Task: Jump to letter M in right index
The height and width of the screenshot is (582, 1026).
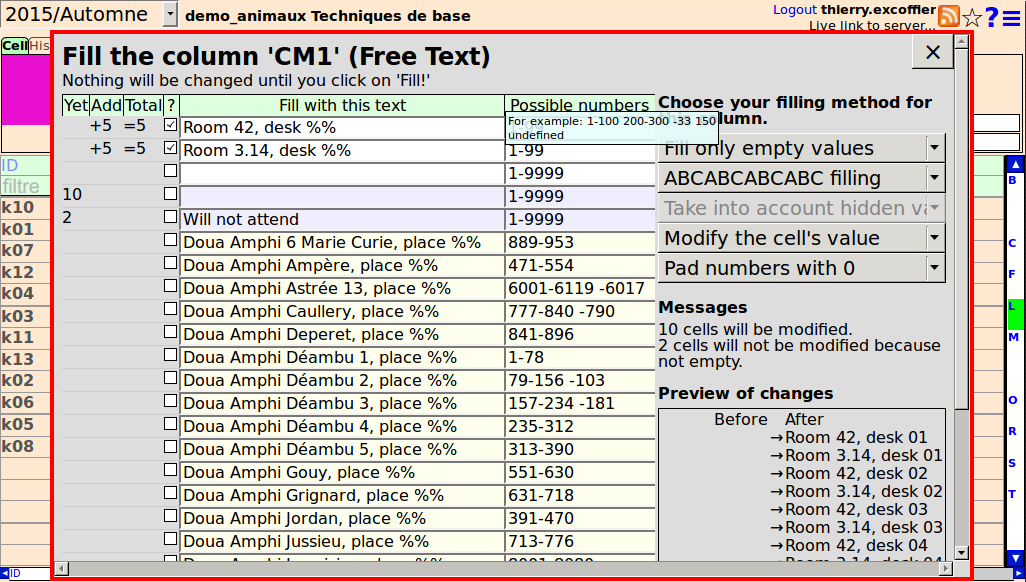Action: click(1013, 337)
